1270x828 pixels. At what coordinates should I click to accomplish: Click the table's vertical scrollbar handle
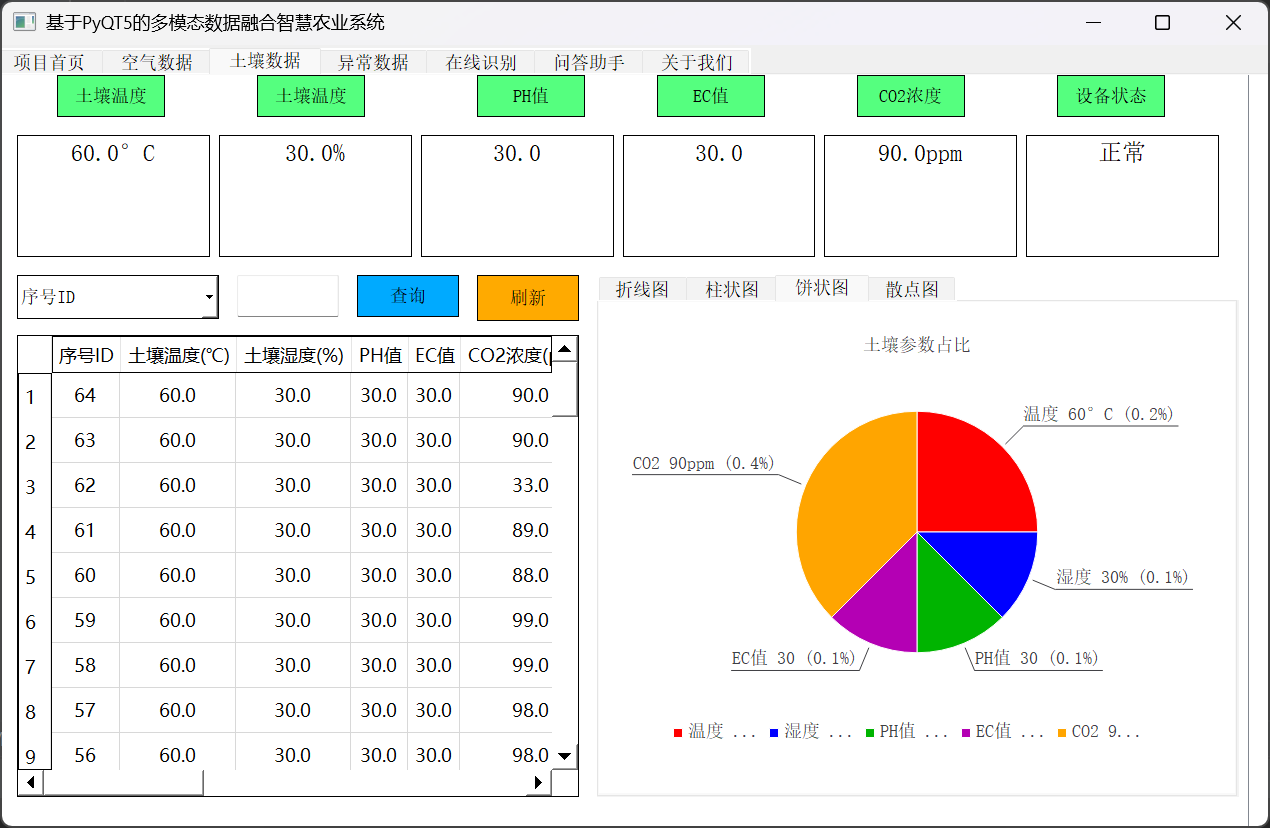coord(565,389)
